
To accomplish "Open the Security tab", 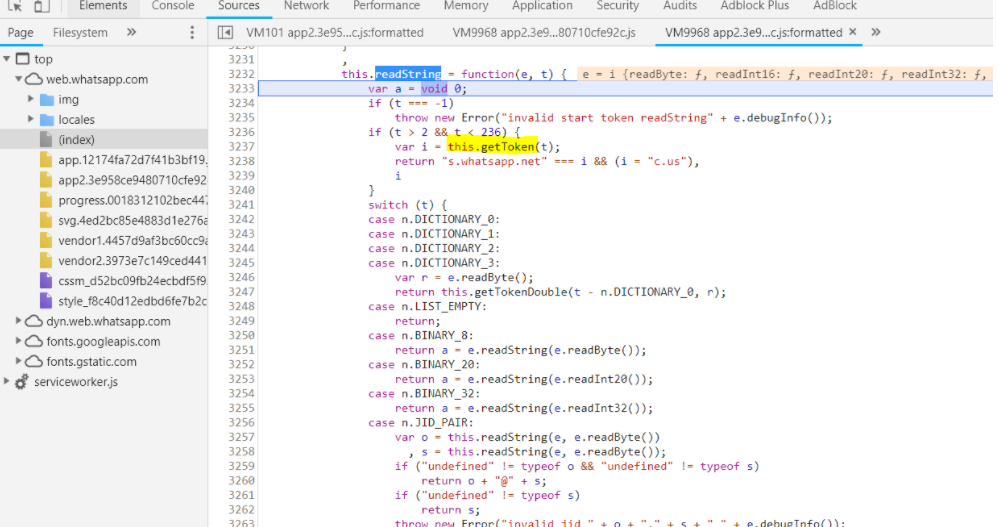I will tap(617, 6).
